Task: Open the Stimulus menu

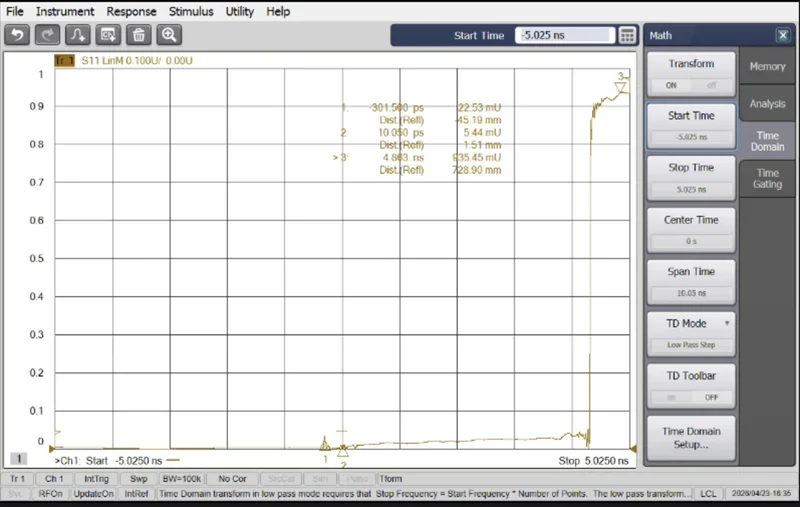Action: click(190, 11)
